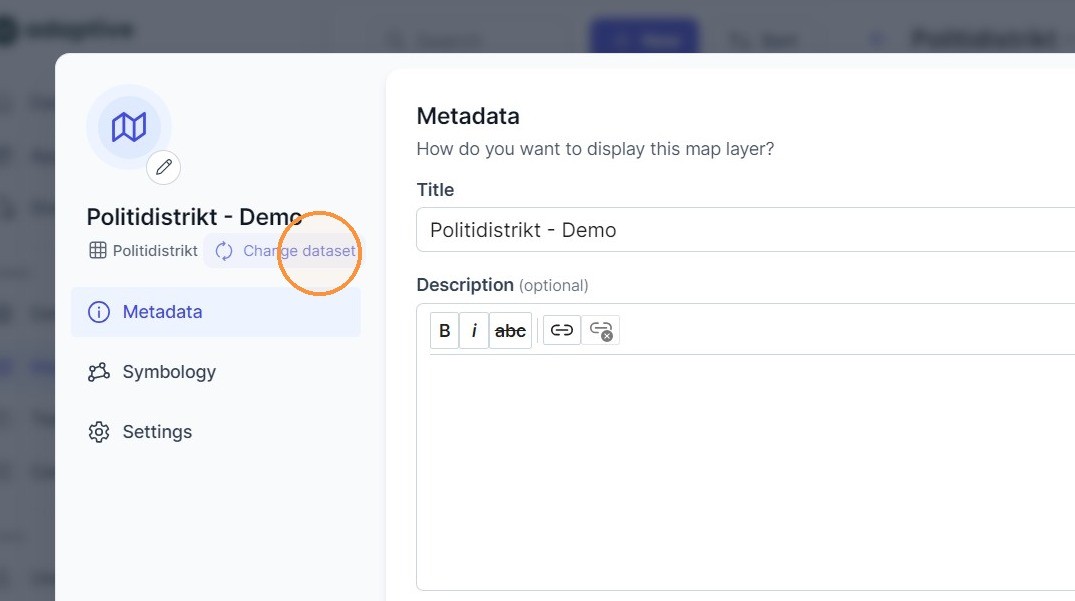The image size is (1075, 601).
Task: Click the Symbology nodes icon
Action: [x=99, y=371]
